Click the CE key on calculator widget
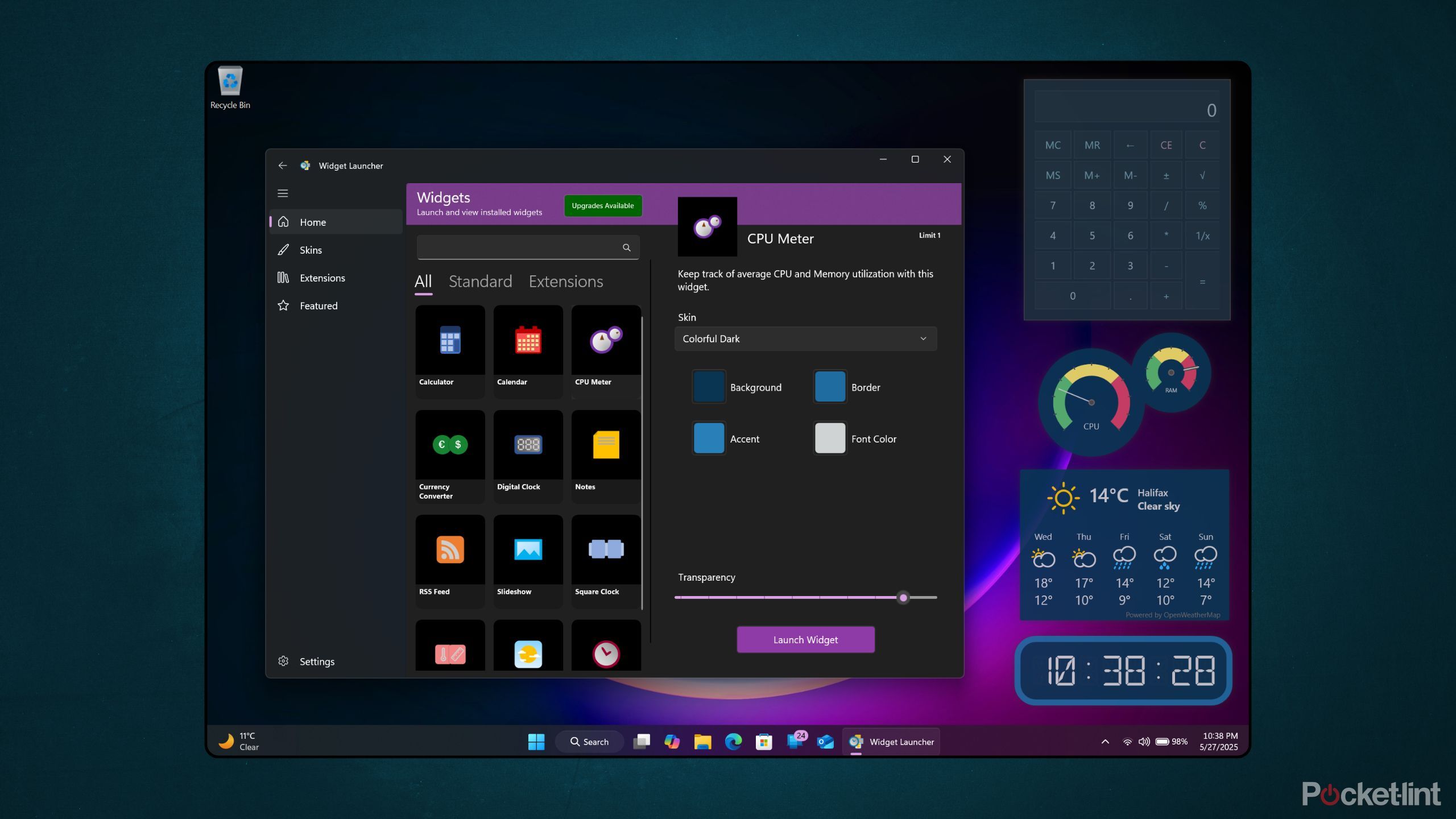 [x=1166, y=145]
